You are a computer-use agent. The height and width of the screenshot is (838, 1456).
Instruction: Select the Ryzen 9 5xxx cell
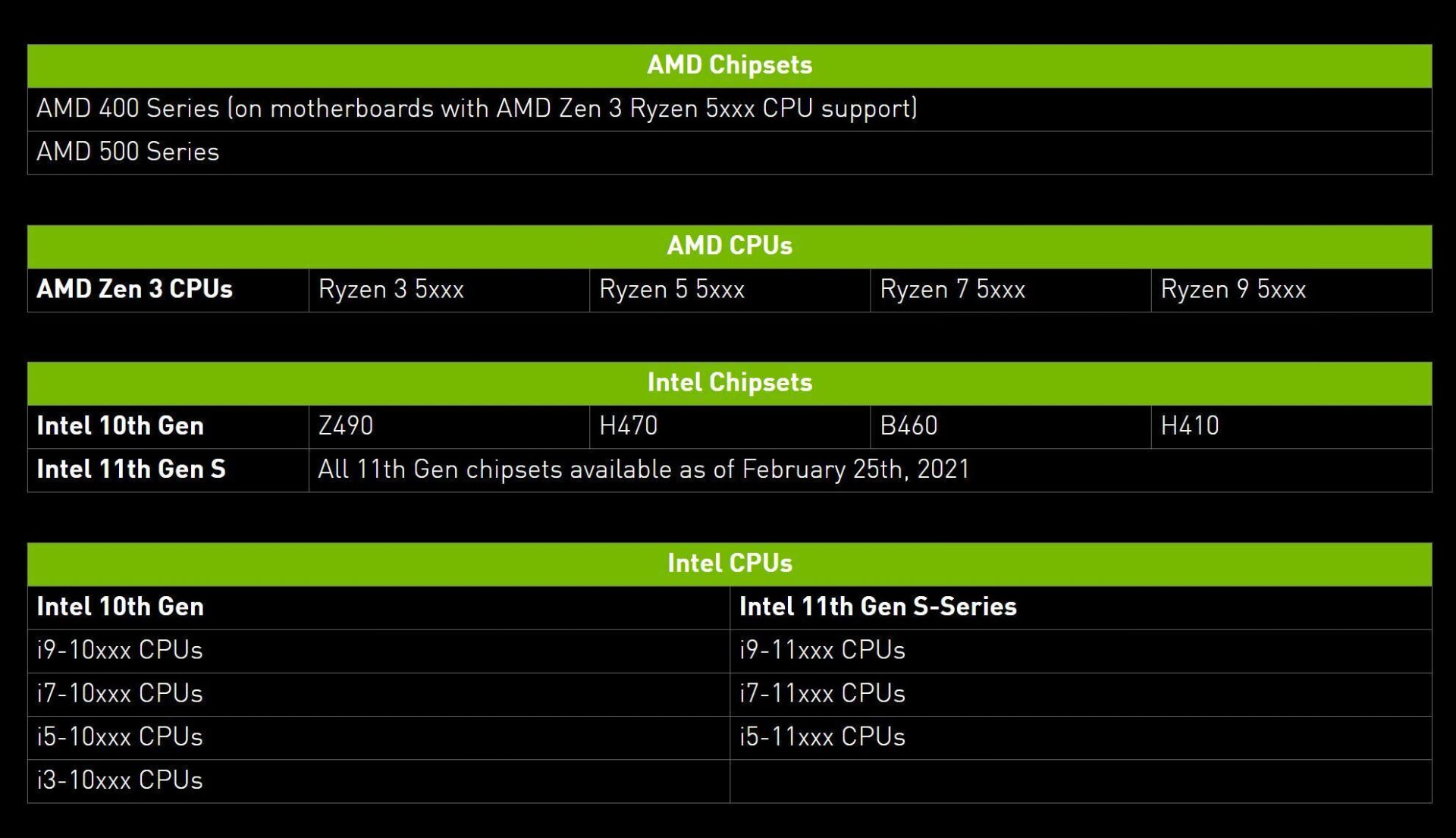pyautogui.click(x=1233, y=290)
